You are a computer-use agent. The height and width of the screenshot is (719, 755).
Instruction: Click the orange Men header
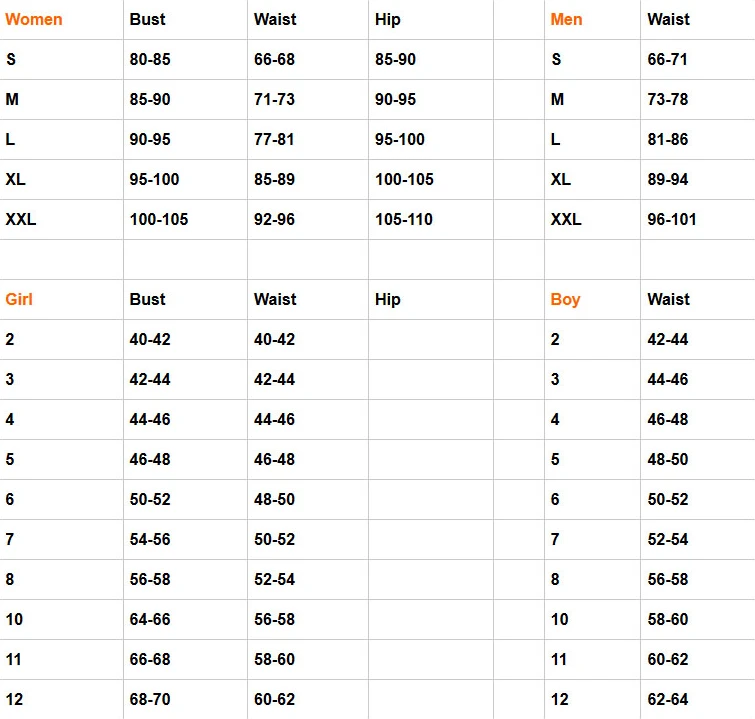pos(566,19)
